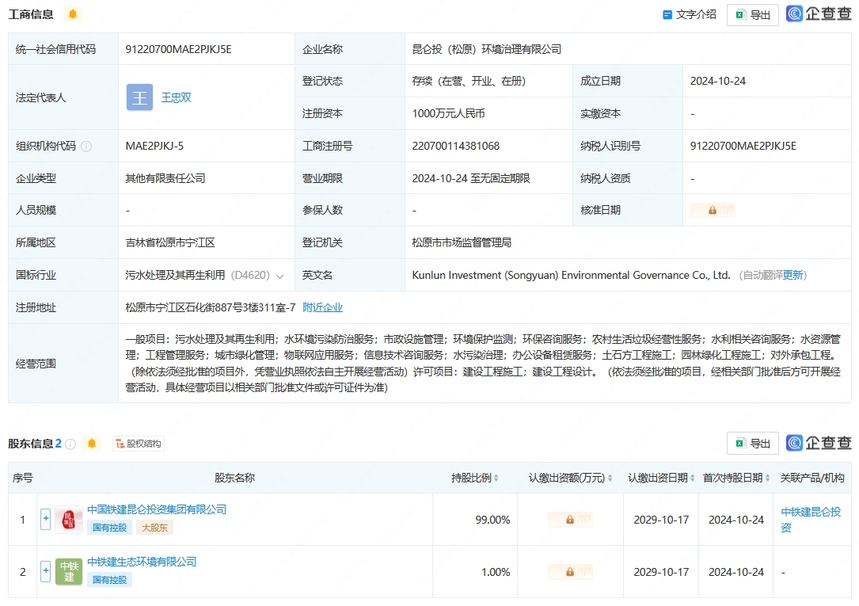Click green 中铁建 logo thumbnail

pos(68,571)
